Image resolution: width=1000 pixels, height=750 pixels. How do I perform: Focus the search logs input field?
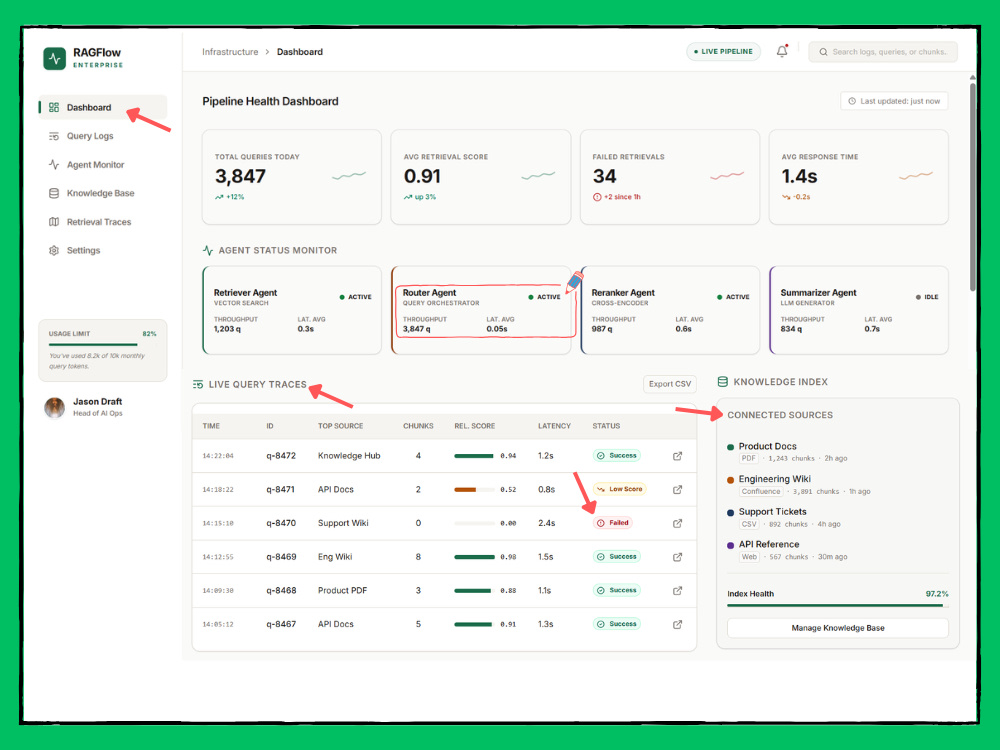pyautogui.click(x=883, y=52)
